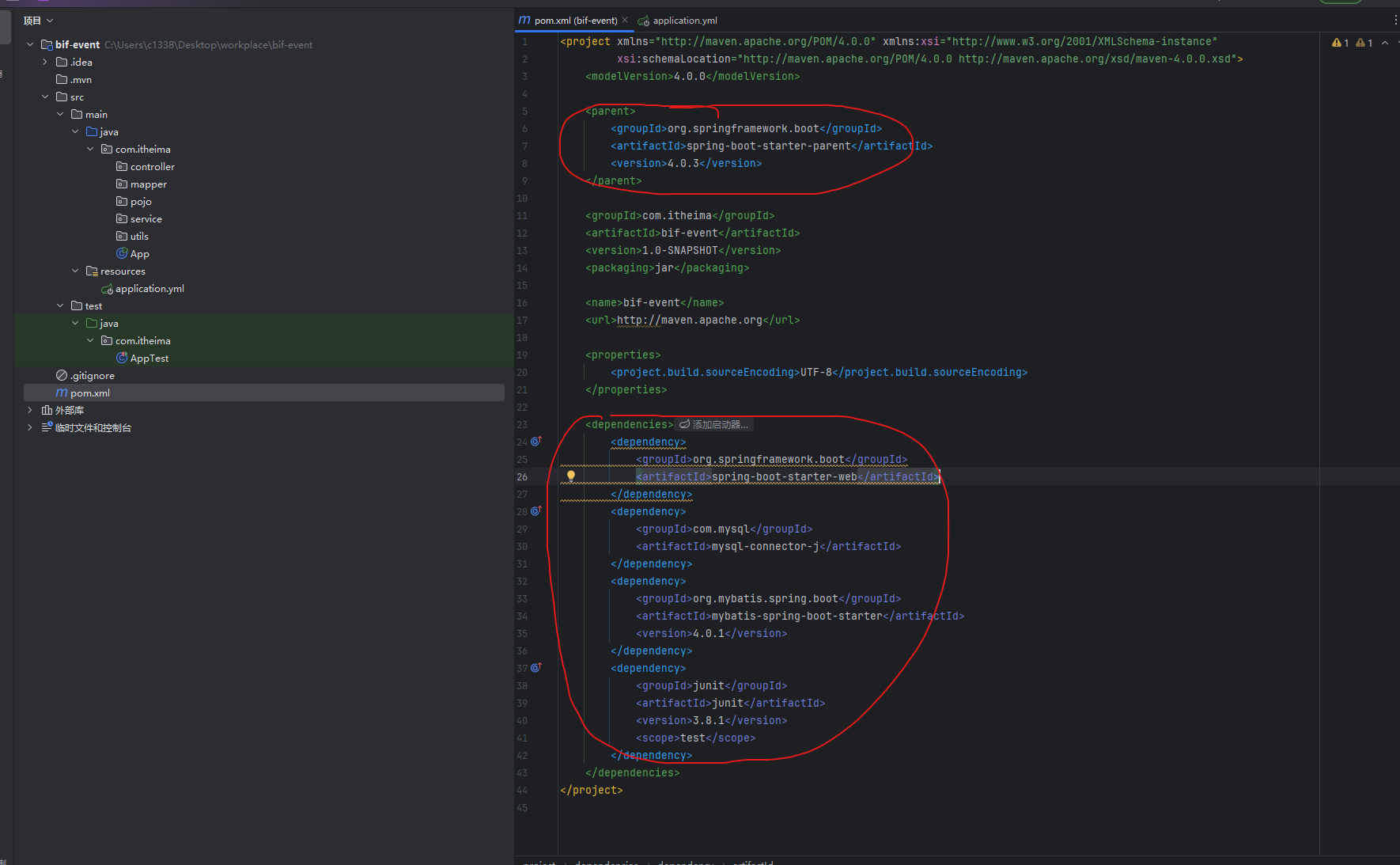Viewport: 1400px width, 865px height.
Task: Click line number 26 in gutter
Action: (x=522, y=477)
